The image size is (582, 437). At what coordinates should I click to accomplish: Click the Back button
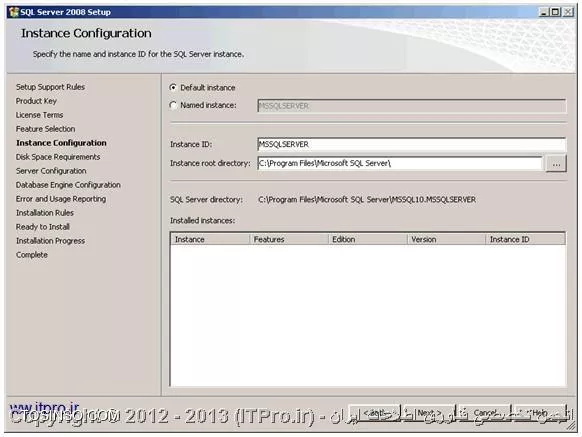coord(375,413)
